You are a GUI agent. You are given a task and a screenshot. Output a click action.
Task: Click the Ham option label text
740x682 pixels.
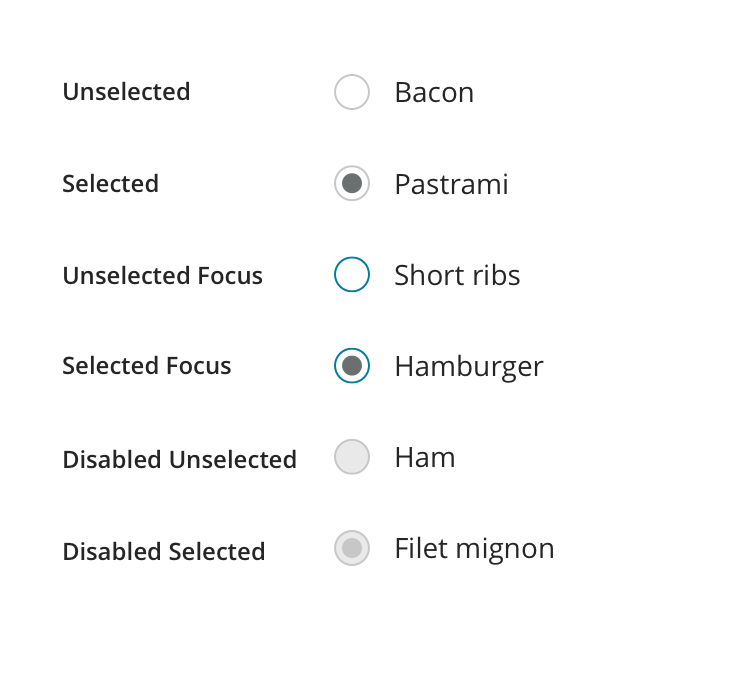pyautogui.click(x=425, y=457)
